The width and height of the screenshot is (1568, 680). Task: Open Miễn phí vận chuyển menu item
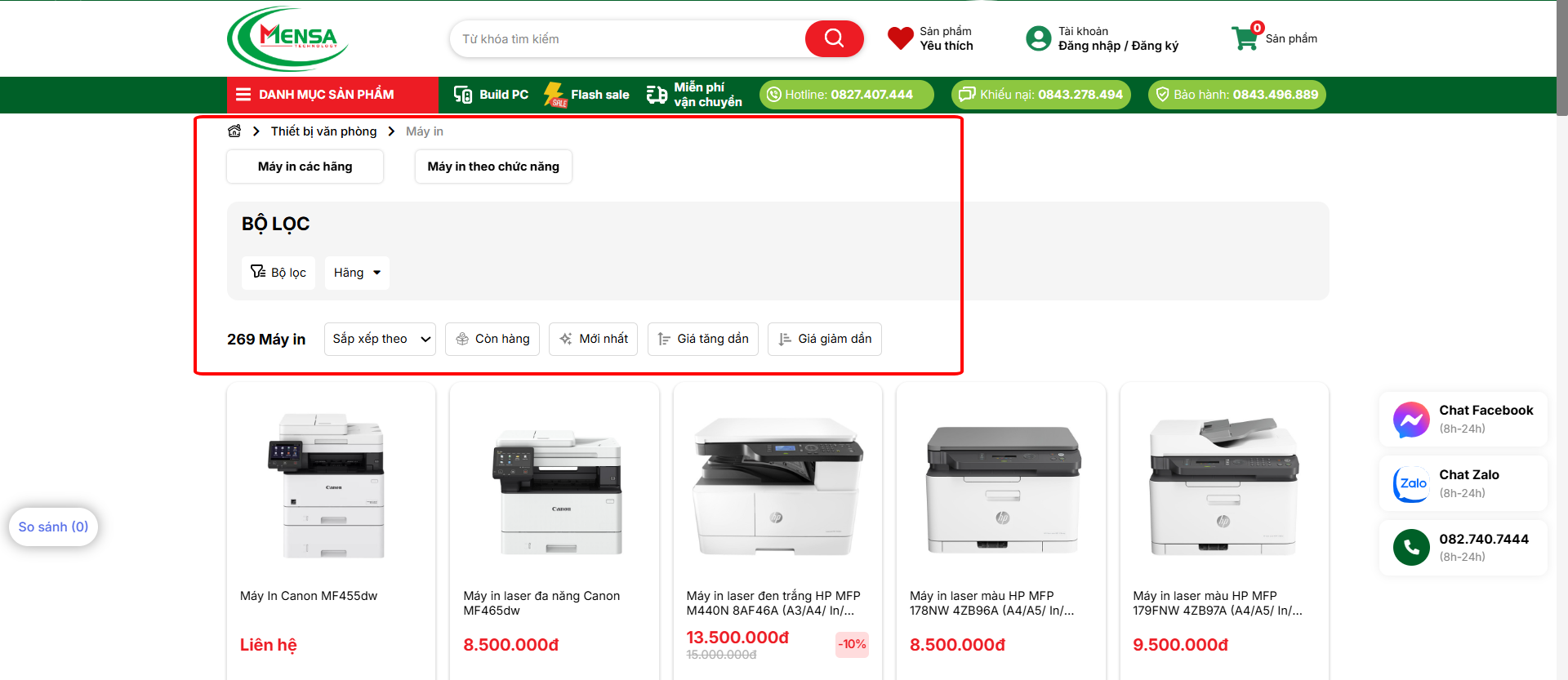click(694, 95)
